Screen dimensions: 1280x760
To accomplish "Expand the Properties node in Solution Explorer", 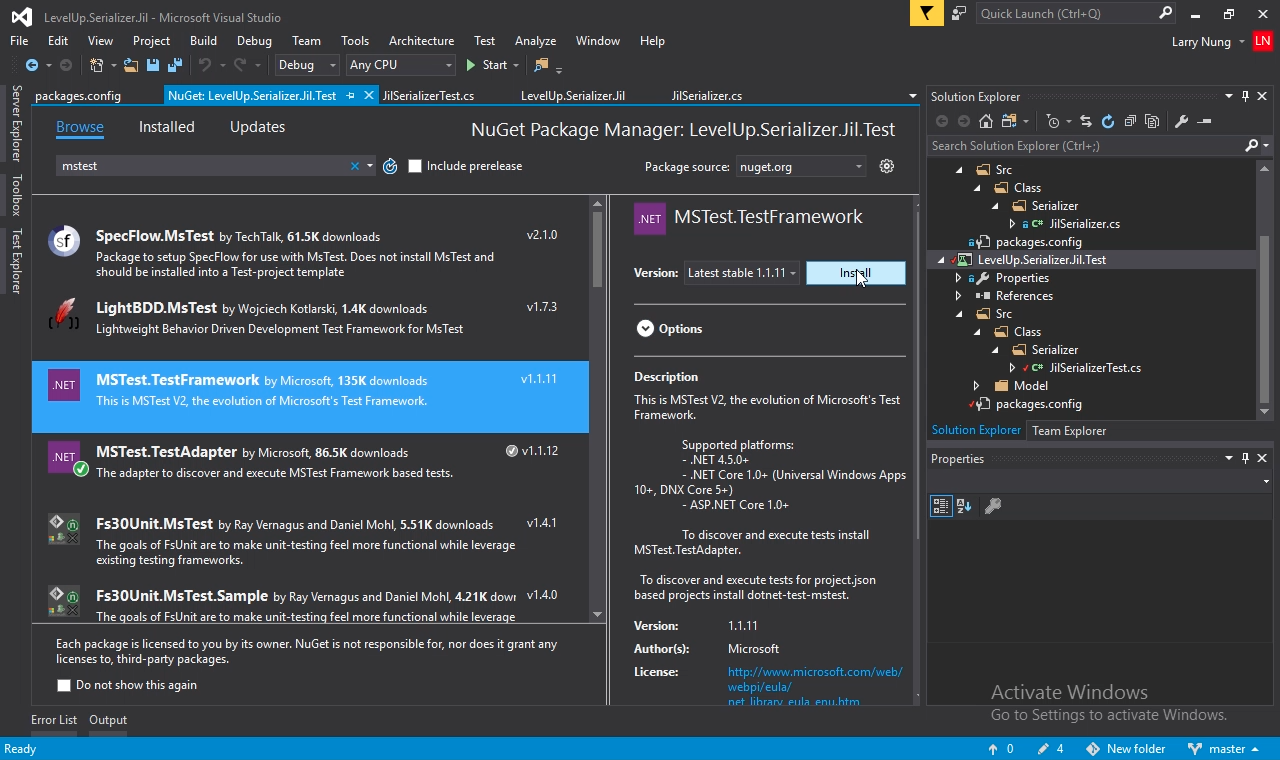I will pos(959,278).
